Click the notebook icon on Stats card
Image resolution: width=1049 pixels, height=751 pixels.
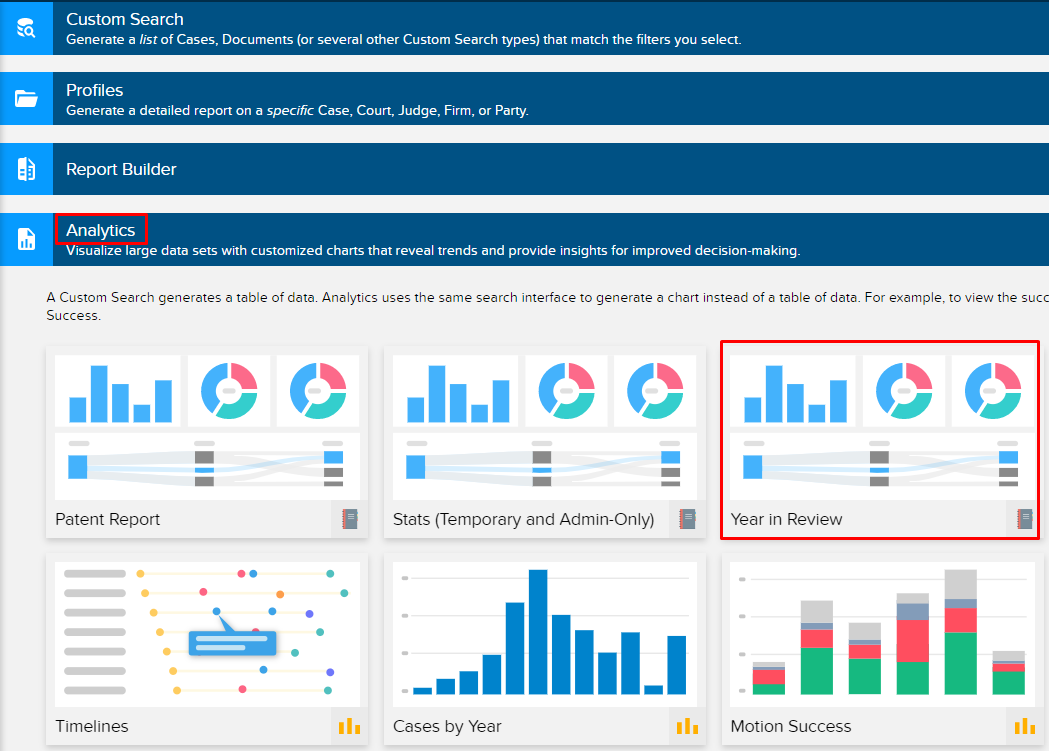click(687, 519)
